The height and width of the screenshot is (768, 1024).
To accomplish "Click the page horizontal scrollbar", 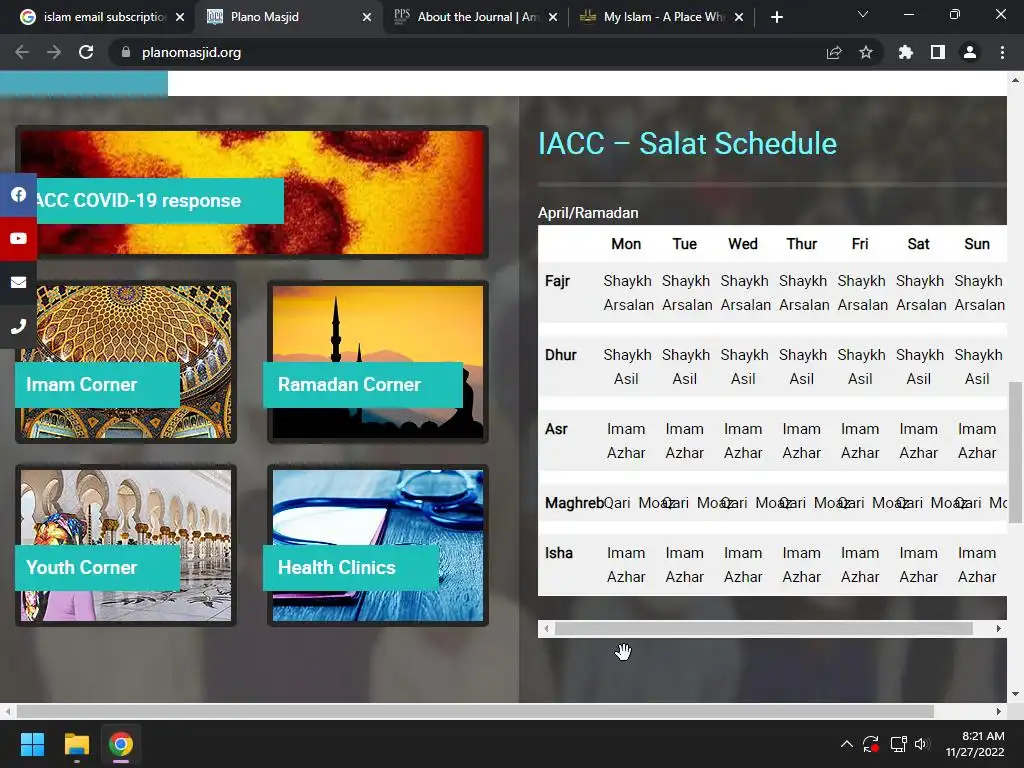I will click(475, 711).
